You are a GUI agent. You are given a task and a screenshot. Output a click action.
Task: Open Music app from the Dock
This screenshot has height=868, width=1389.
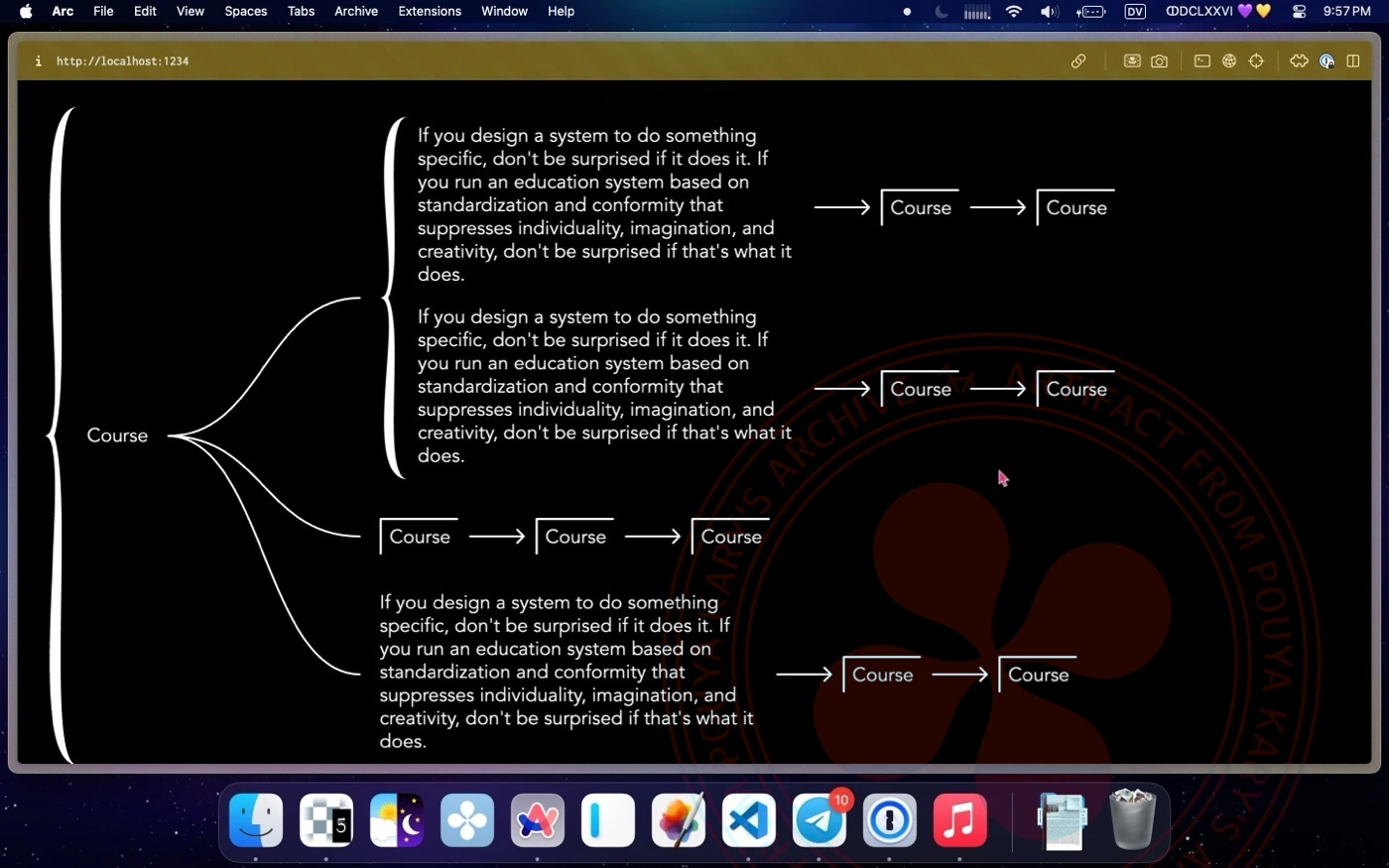click(960, 820)
